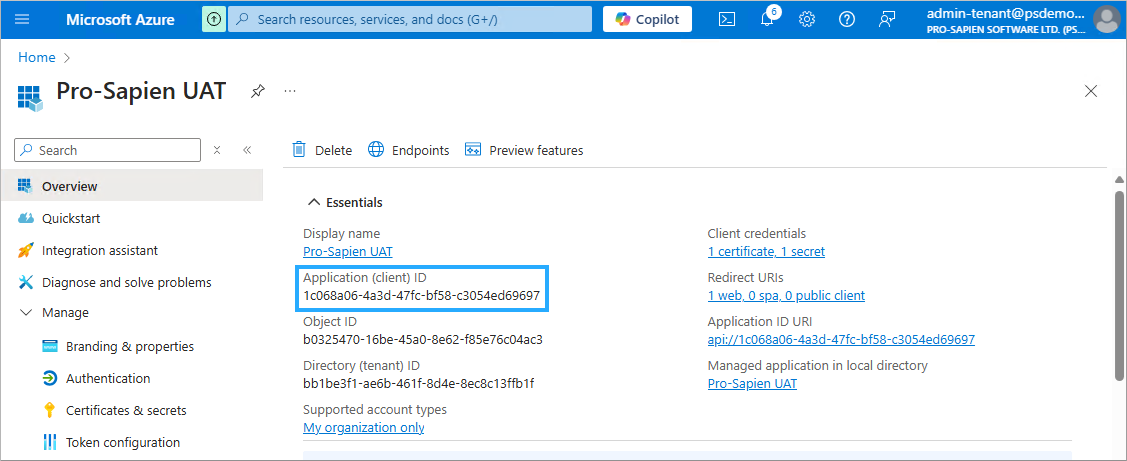
Task: Click the upgrade arrow icon beside search
Action: point(214,19)
